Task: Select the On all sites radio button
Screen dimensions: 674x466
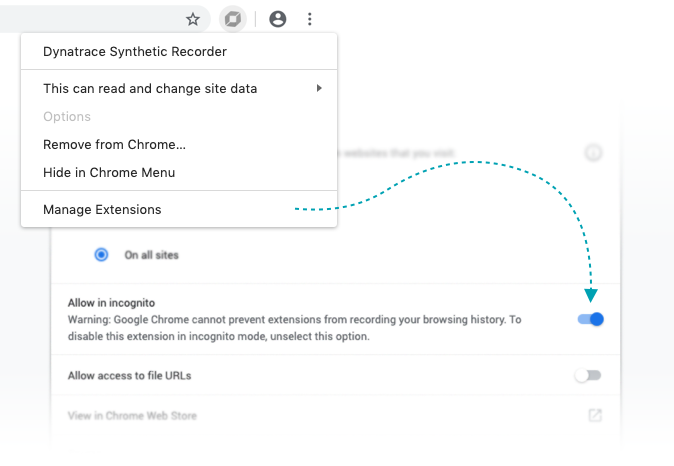Action: click(x=101, y=254)
